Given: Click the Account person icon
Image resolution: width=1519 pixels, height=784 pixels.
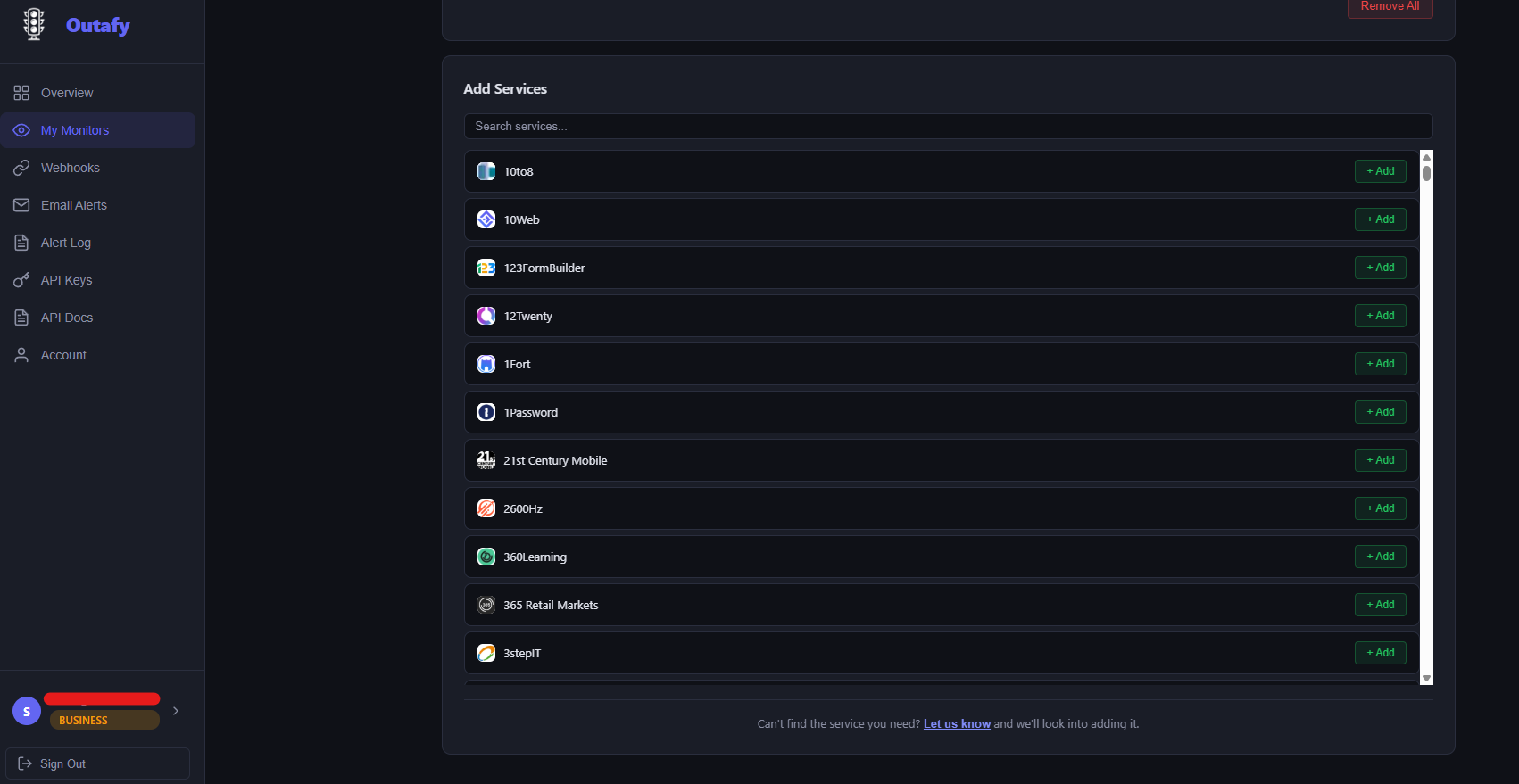Looking at the screenshot, I should 21,355.
